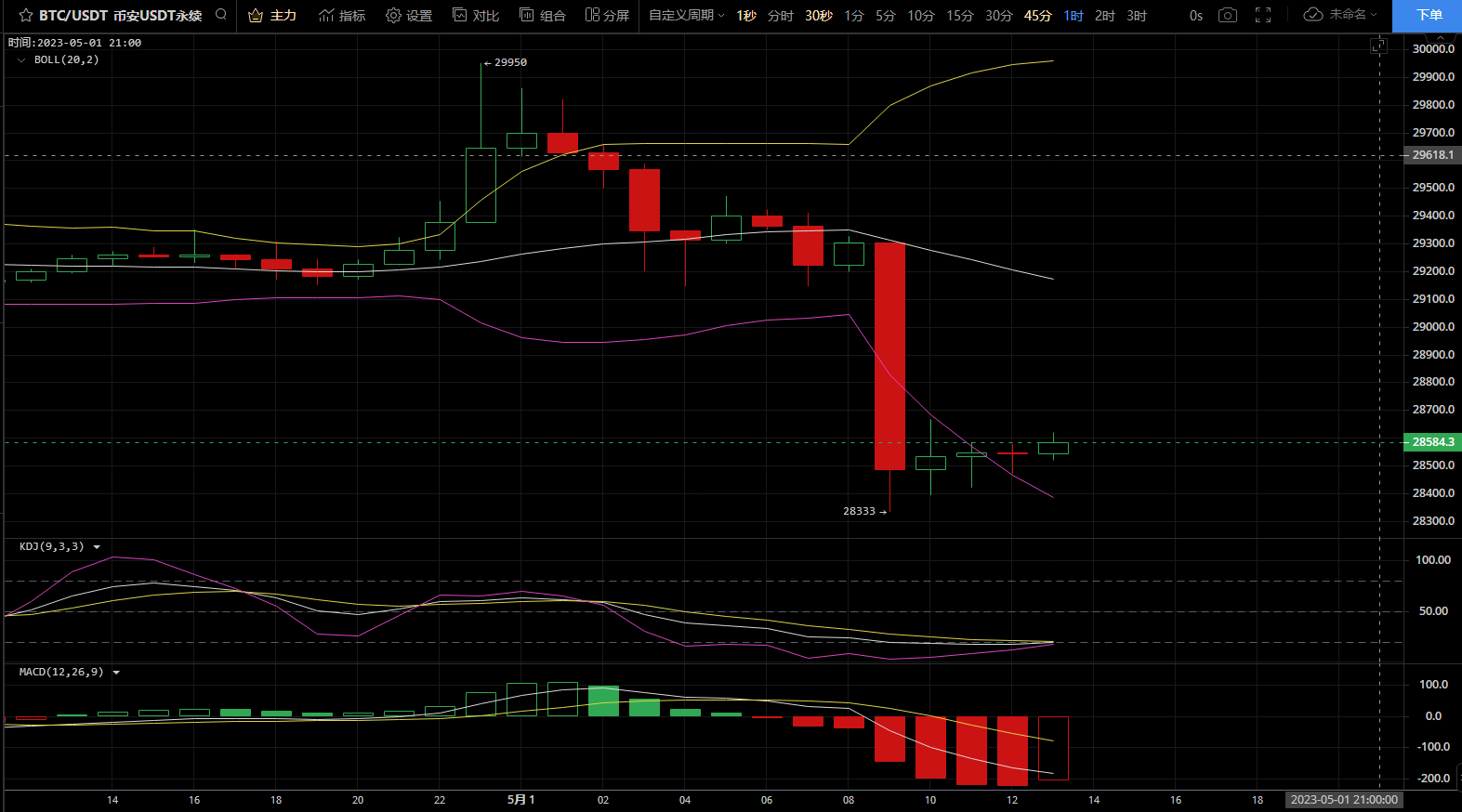Select the 30秒 timeframe

pos(819,16)
